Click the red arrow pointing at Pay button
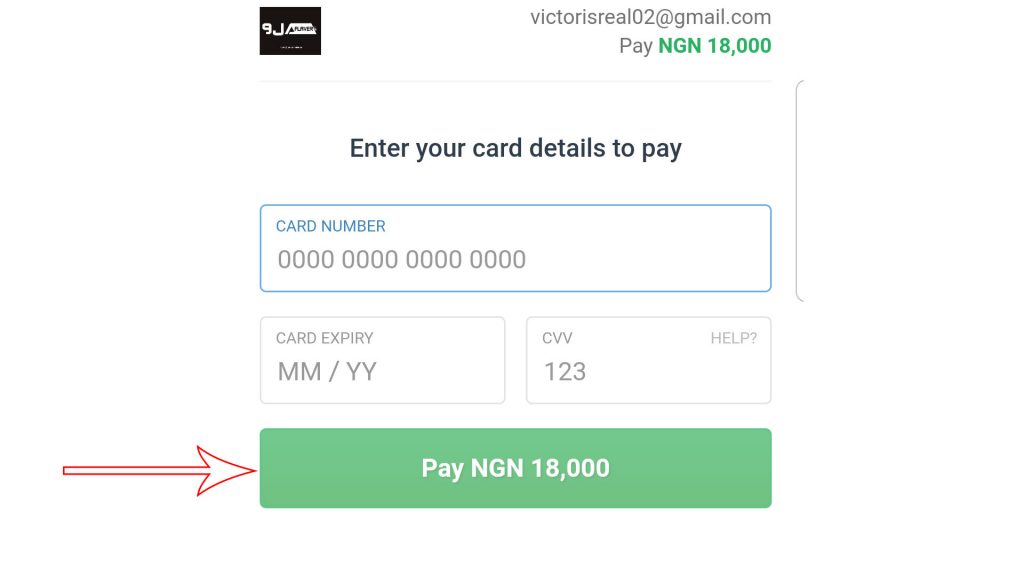The image size is (1024, 576). click(x=160, y=470)
